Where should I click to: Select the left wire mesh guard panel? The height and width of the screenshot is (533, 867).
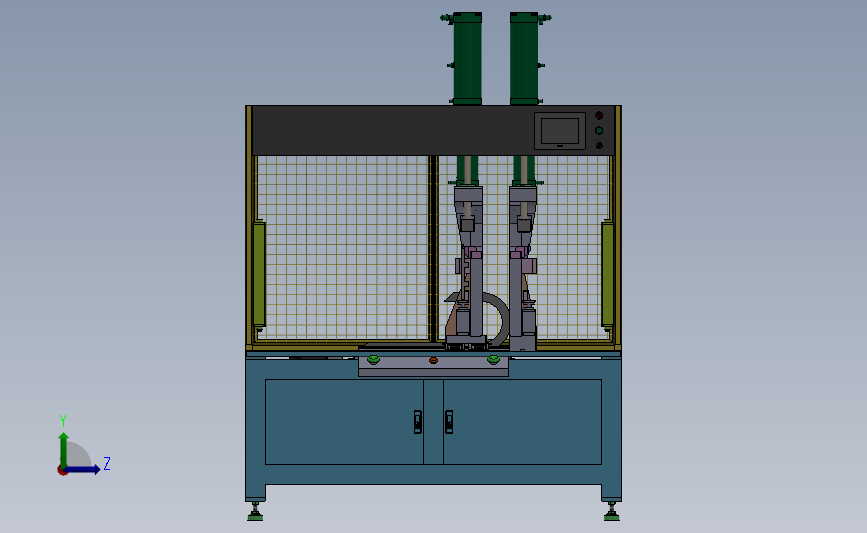pyautogui.click(x=343, y=248)
